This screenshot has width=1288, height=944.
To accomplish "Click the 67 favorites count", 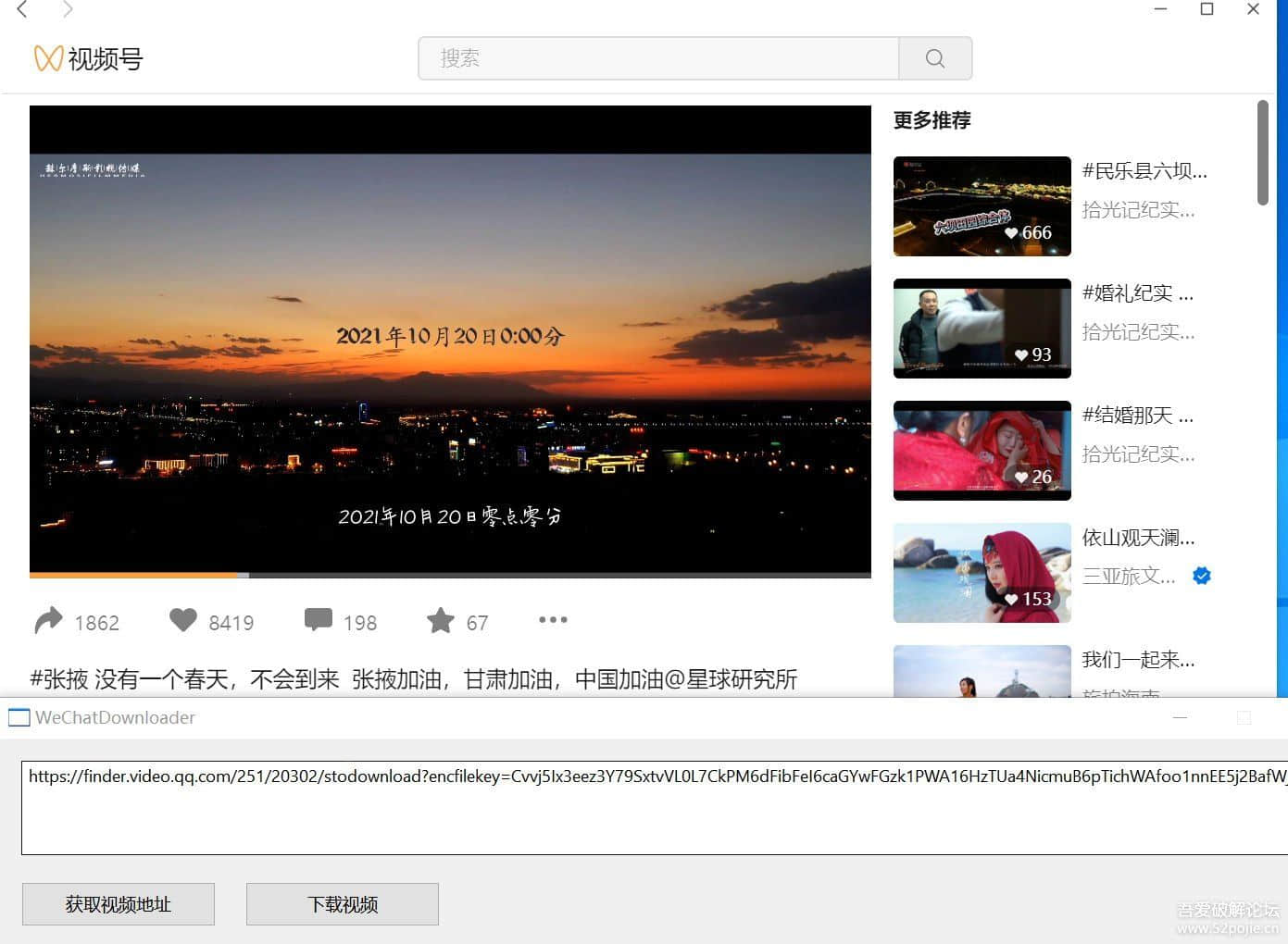I will tap(477, 623).
